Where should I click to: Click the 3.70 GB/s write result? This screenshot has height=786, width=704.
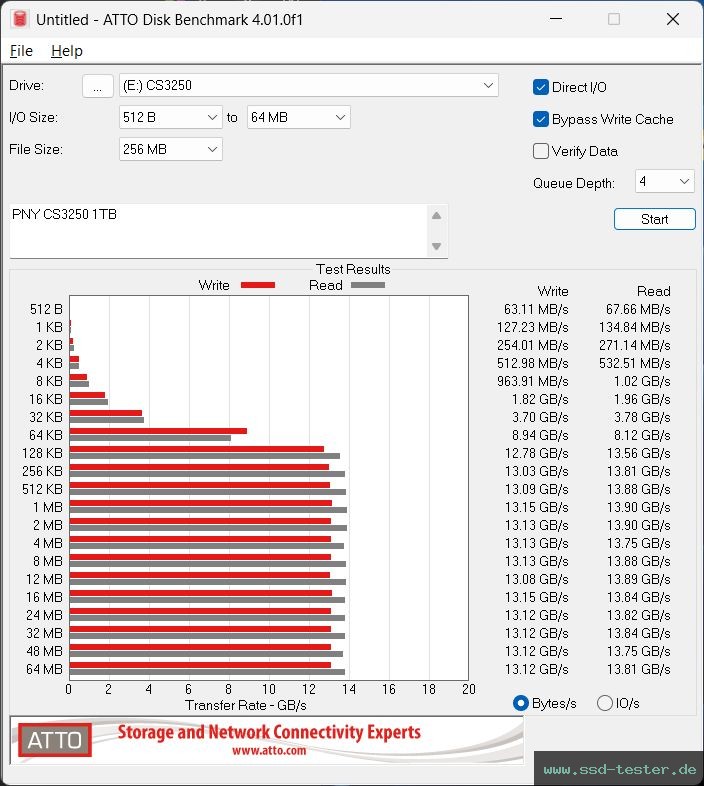540,417
